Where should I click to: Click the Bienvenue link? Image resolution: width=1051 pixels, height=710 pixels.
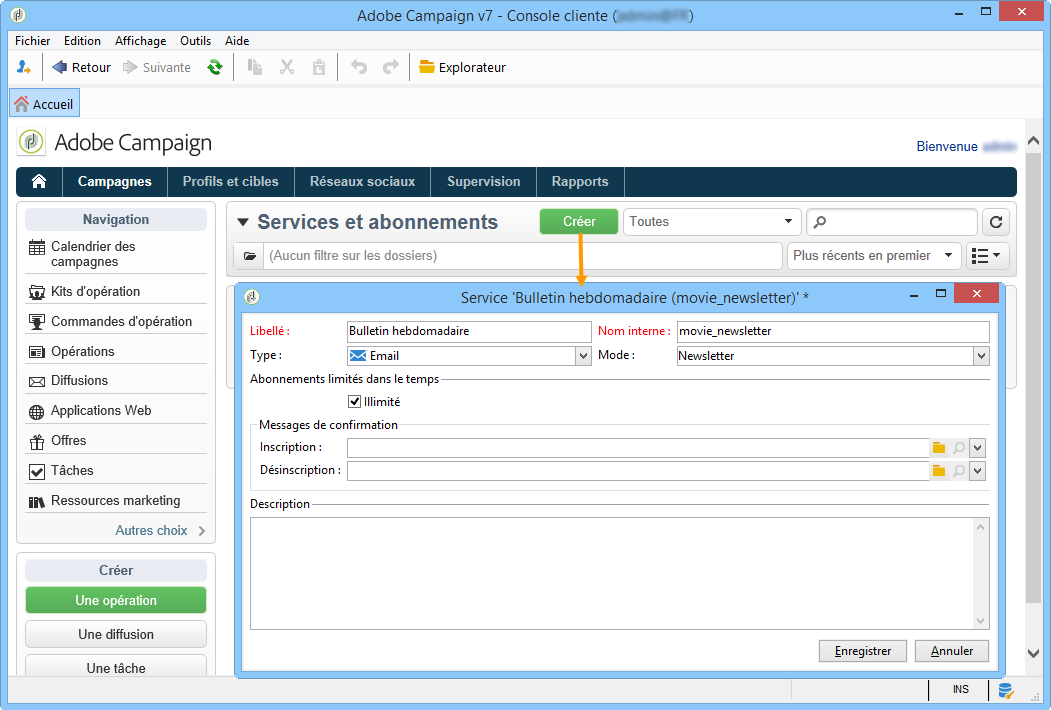click(x=947, y=146)
